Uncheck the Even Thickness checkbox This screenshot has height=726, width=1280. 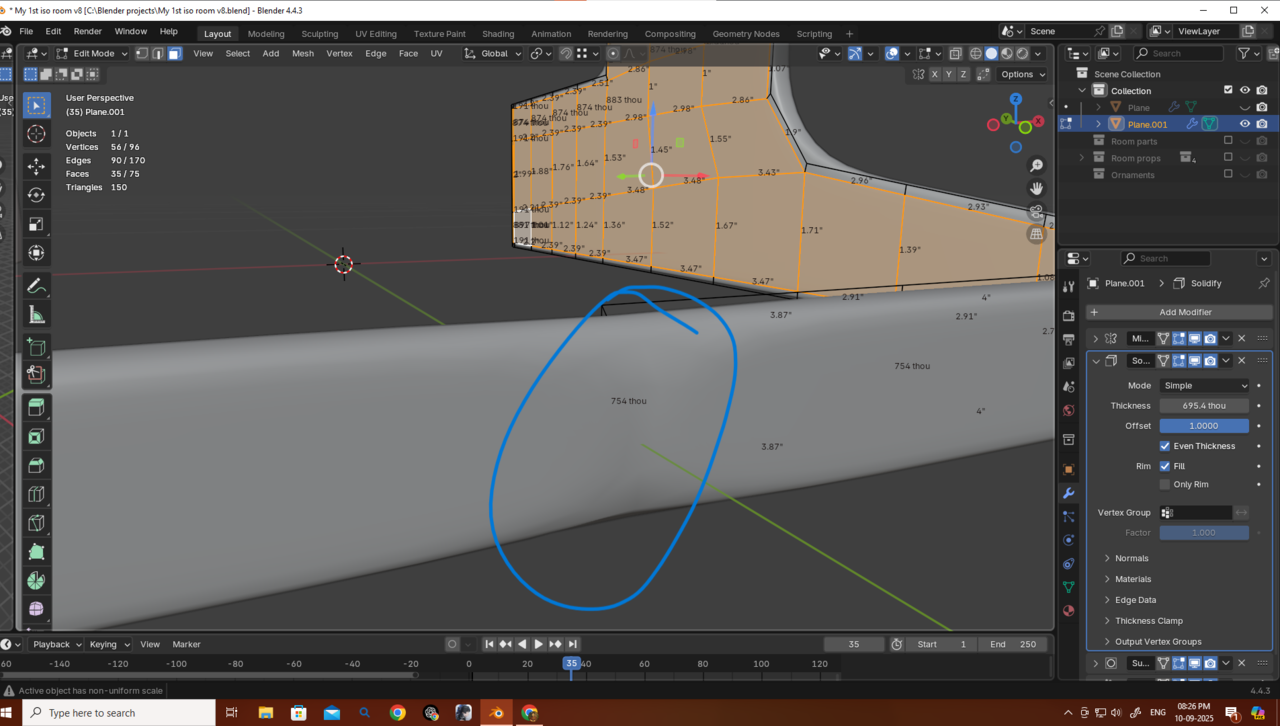(1165, 446)
